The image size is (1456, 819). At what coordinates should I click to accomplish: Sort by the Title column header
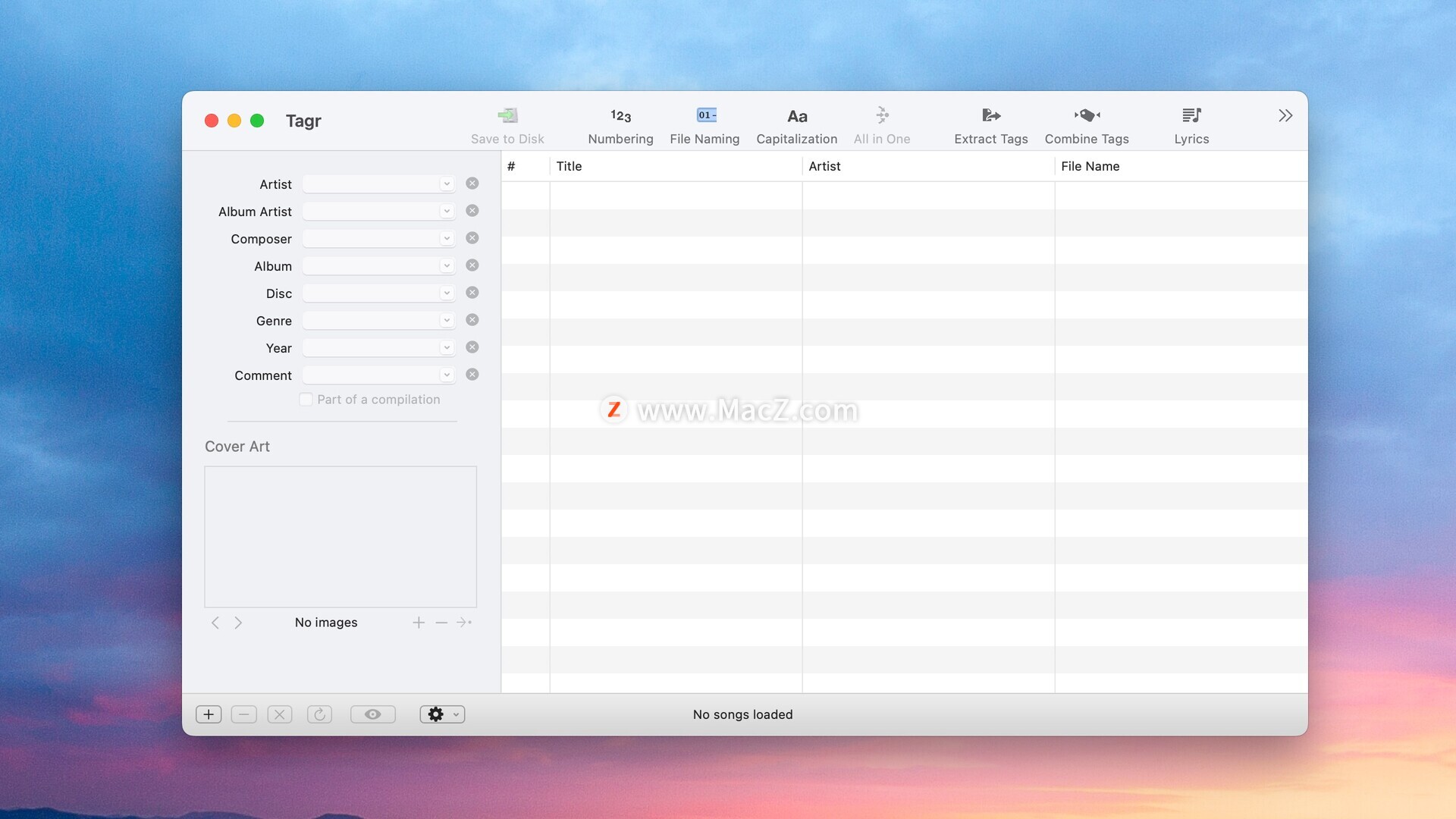676,166
